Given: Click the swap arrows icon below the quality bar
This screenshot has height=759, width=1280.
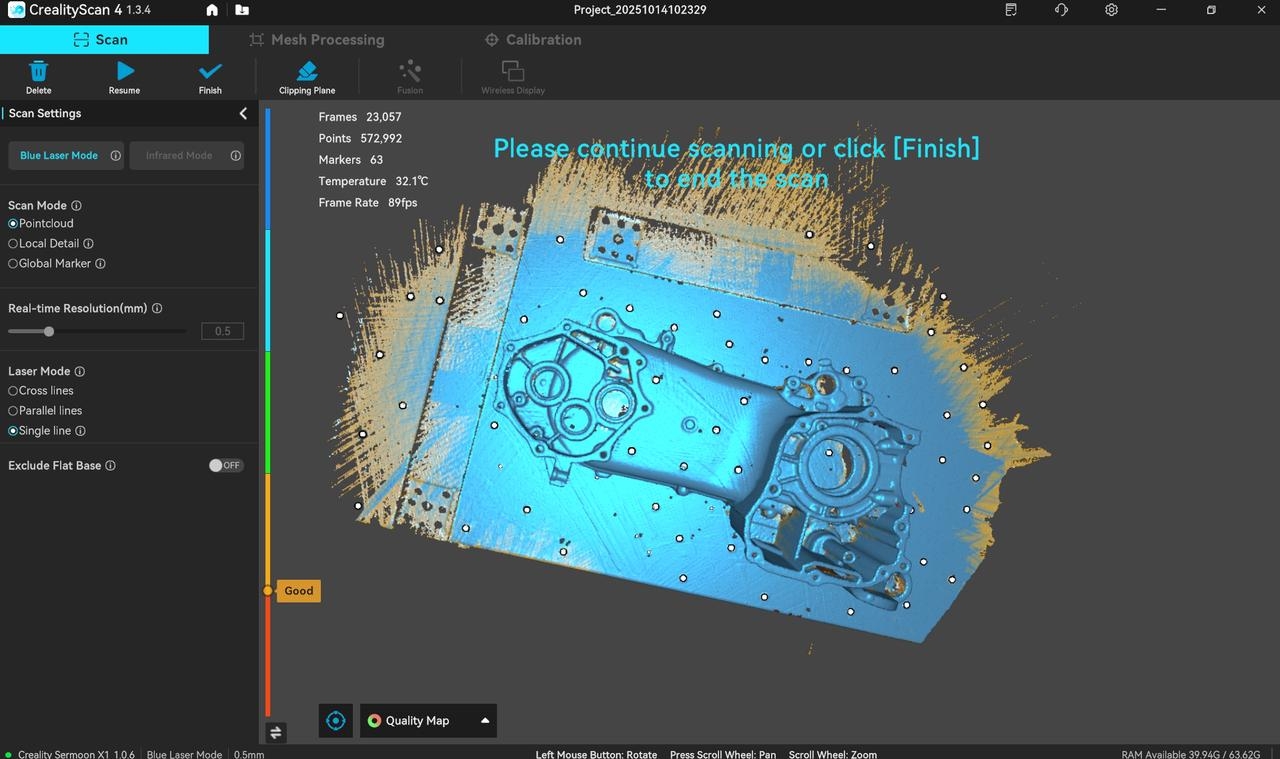Looking at the screenshot, I should [276, 732].
